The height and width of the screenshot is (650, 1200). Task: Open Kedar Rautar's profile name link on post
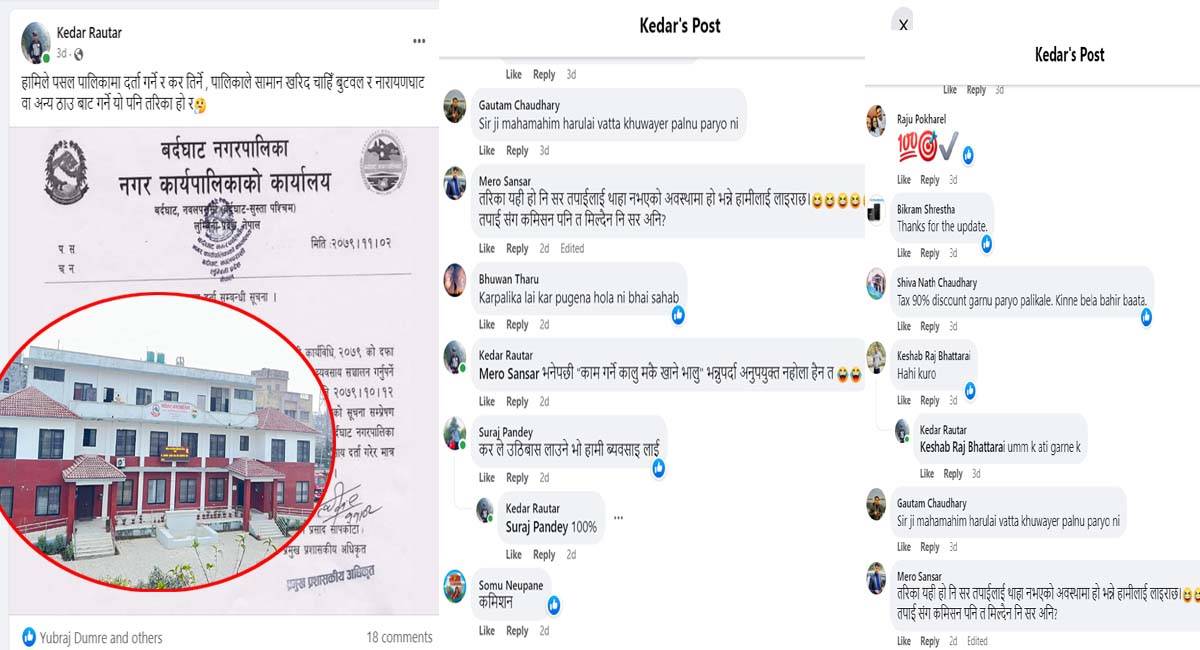point(89,33)
